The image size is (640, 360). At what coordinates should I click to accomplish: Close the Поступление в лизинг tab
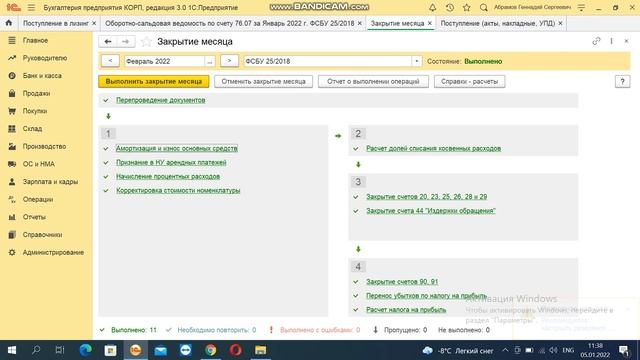click(x=94, y=23)
